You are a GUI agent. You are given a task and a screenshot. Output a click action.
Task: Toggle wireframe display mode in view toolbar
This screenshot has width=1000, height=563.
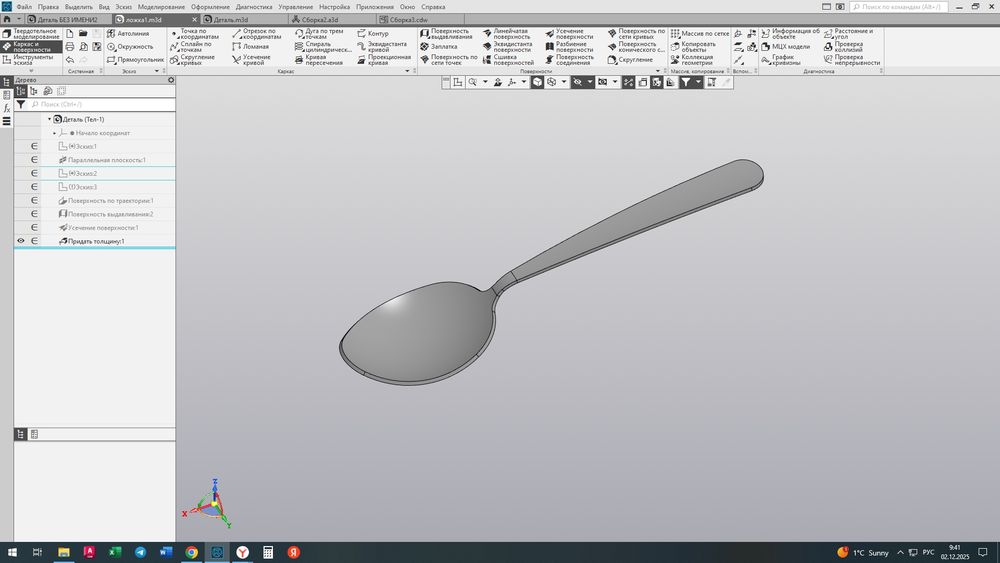552,82
